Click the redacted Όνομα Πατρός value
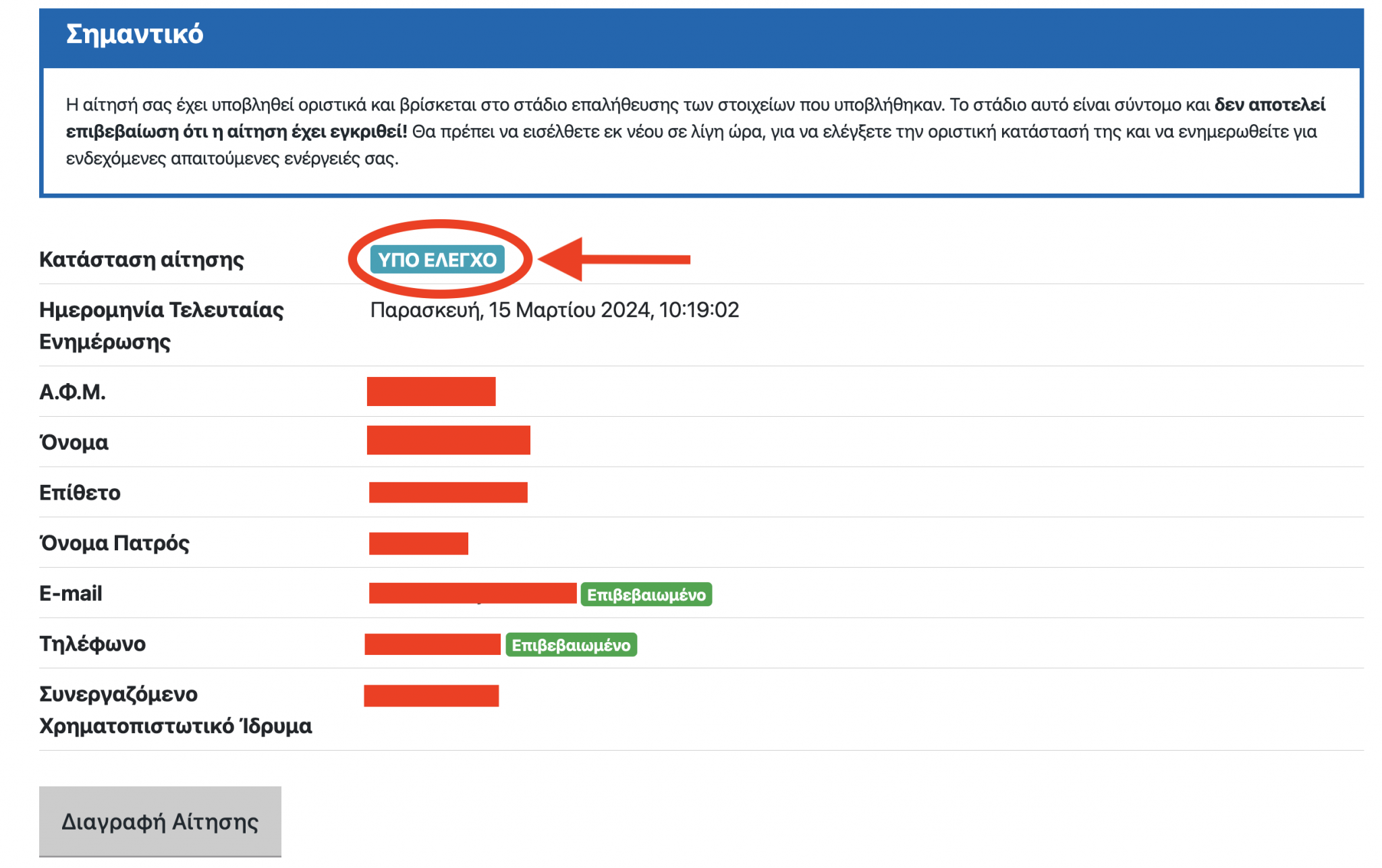This screenshot has height=868, width=1382. tap(418, 543)
